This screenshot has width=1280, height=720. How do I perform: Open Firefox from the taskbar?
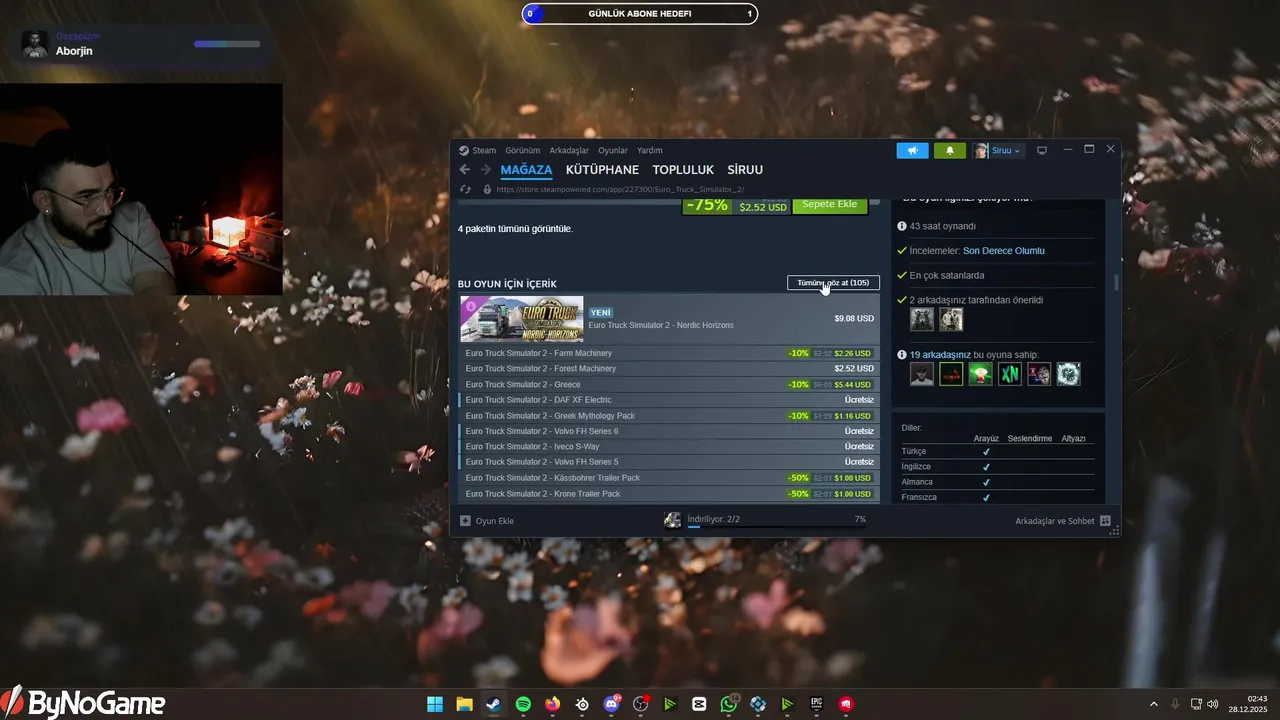[x=553, y=704]
